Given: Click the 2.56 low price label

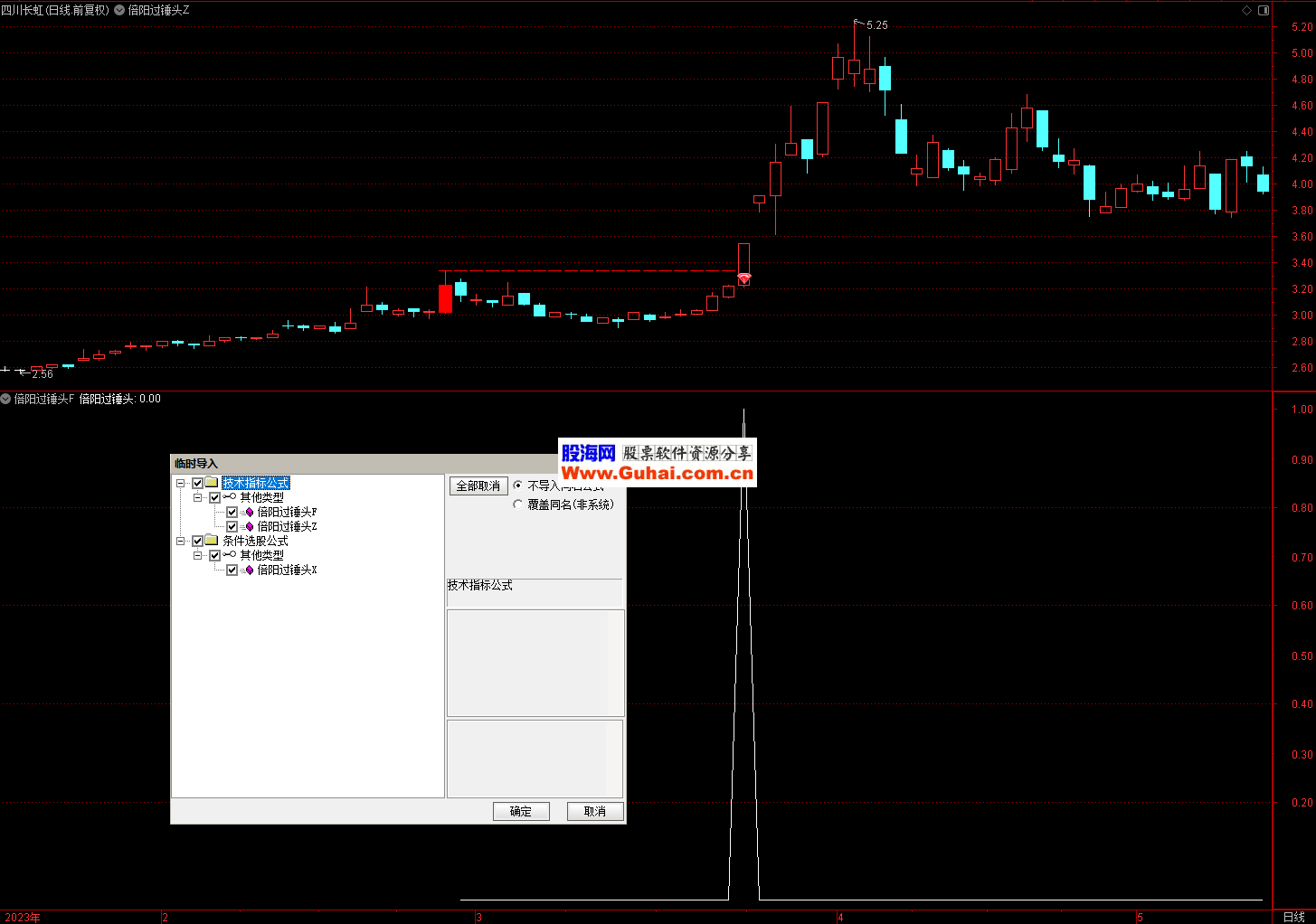Looking at the screenshot, I should [43, 373].
